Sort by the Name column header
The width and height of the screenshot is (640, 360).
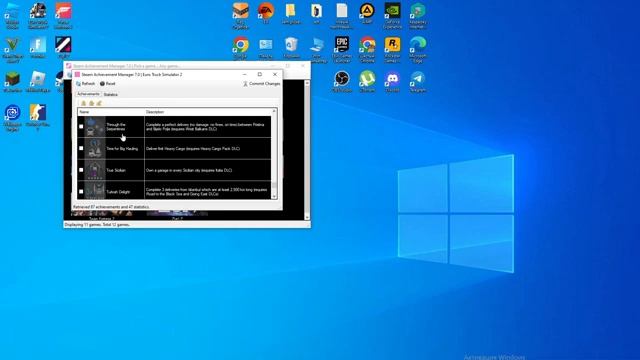tap(111, 112)
